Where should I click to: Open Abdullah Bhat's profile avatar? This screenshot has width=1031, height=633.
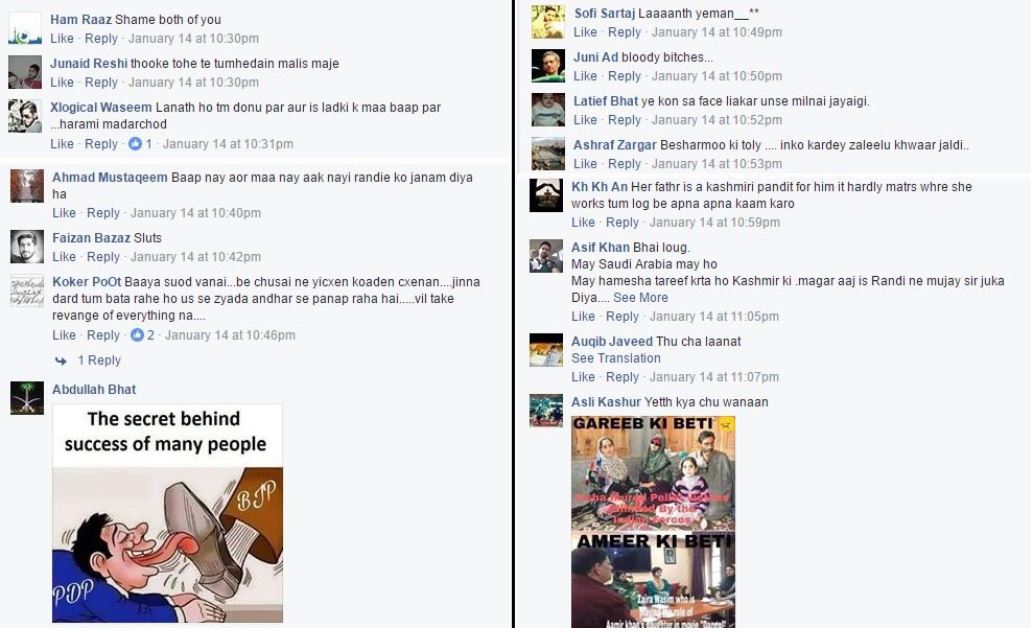(x=27, y=398)
